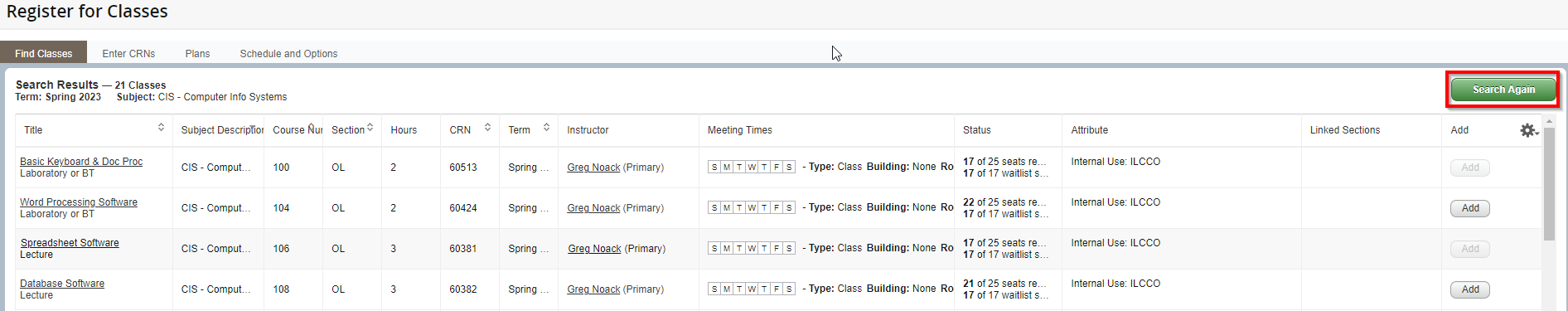The image size is (1568, 311).
Task: Open the Plans tab
Action: (x=197, y=53)
